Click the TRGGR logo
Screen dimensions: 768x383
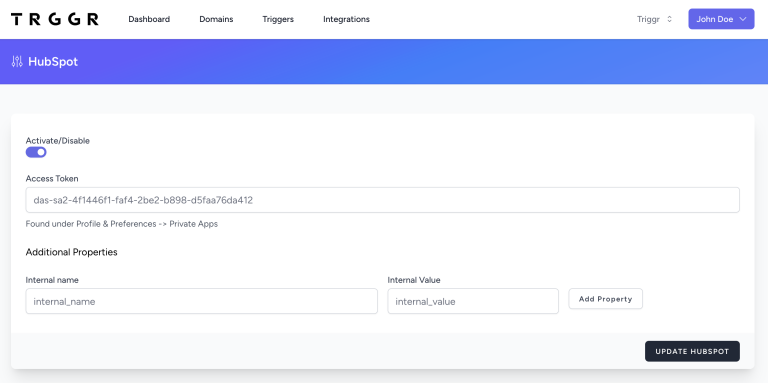pos(54,19)
